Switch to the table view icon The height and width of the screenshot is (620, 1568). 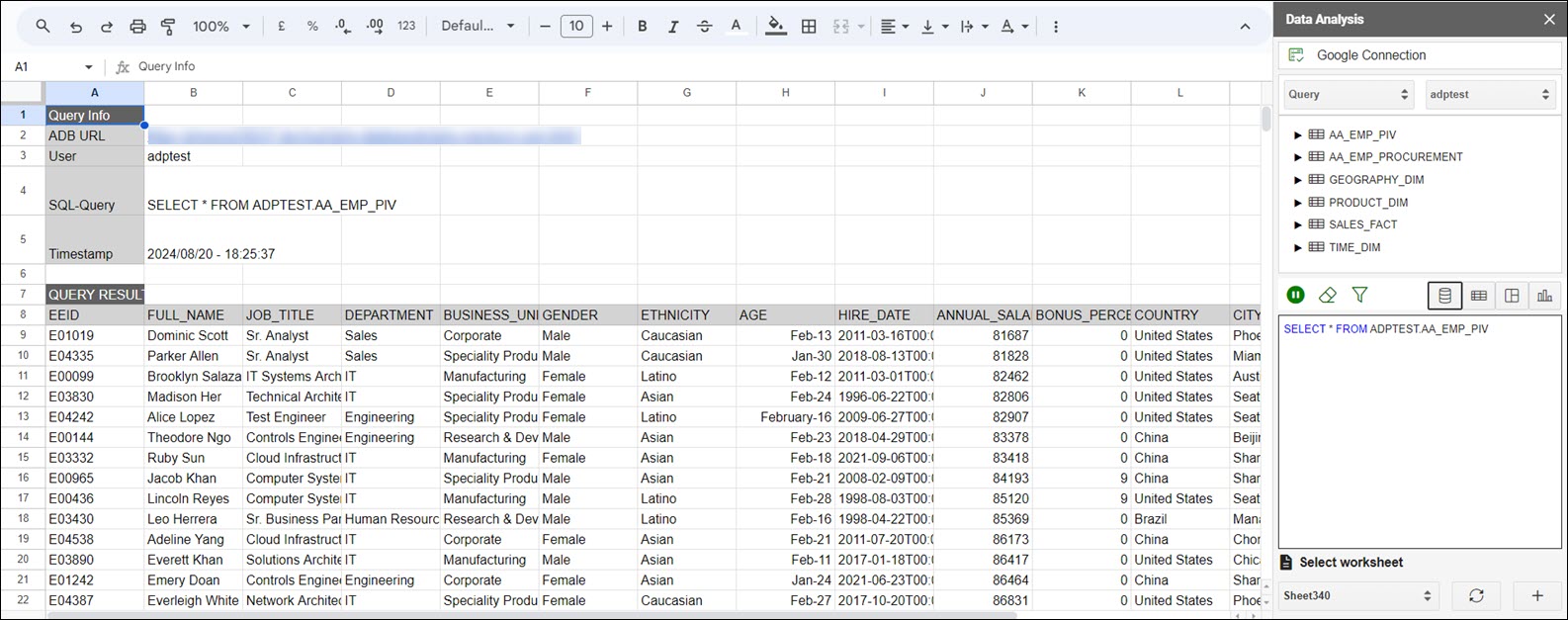1478,295
